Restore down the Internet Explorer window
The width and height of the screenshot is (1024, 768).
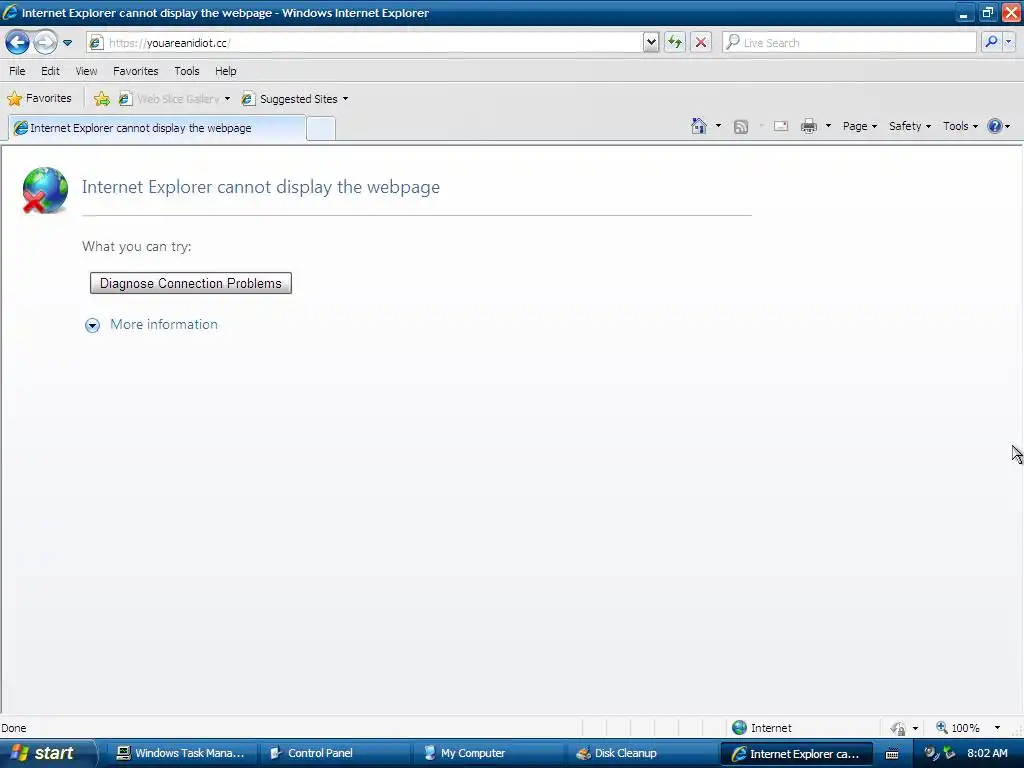point(987,13)
